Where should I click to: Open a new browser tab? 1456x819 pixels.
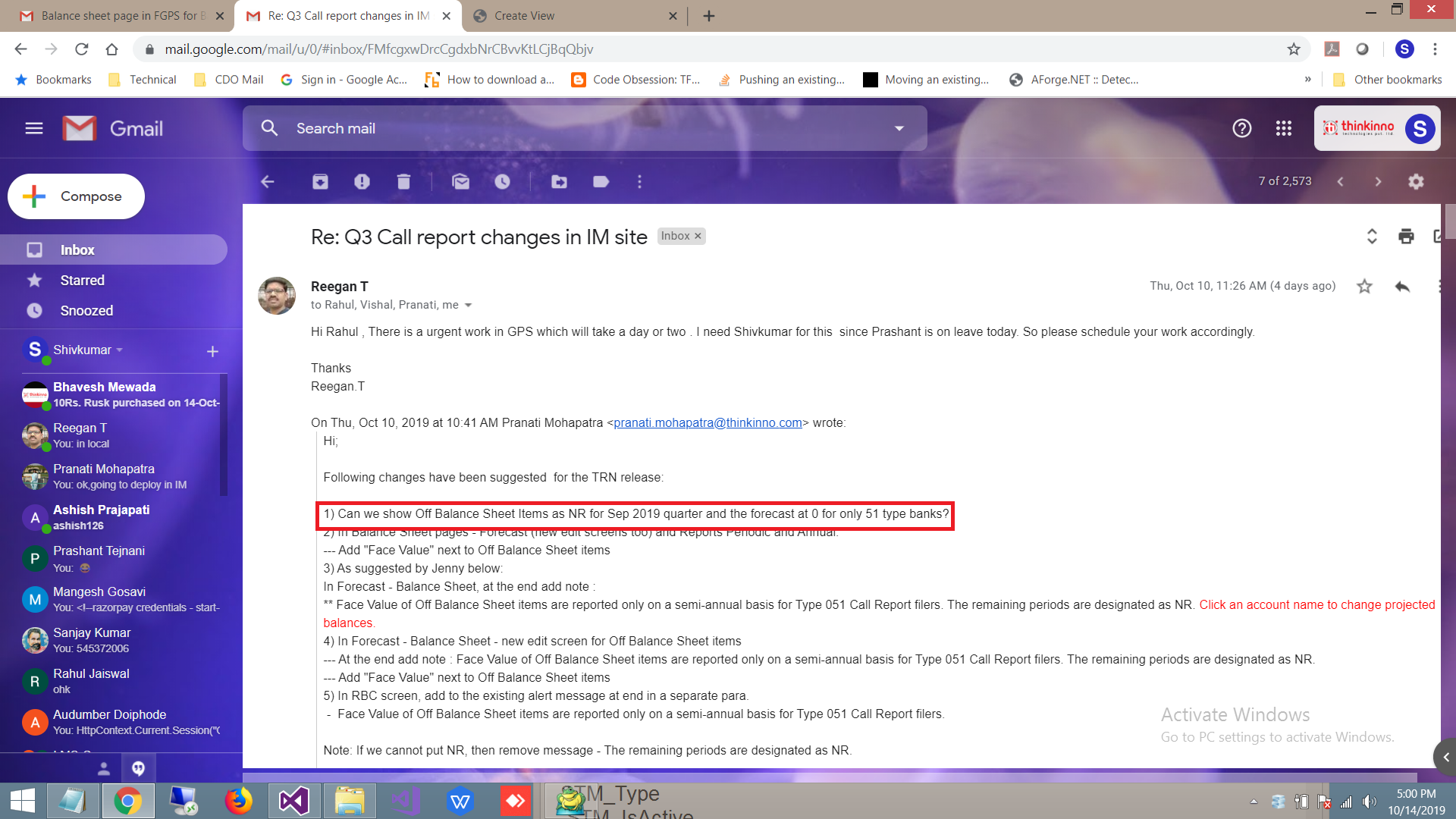click(x=708, y=16)
